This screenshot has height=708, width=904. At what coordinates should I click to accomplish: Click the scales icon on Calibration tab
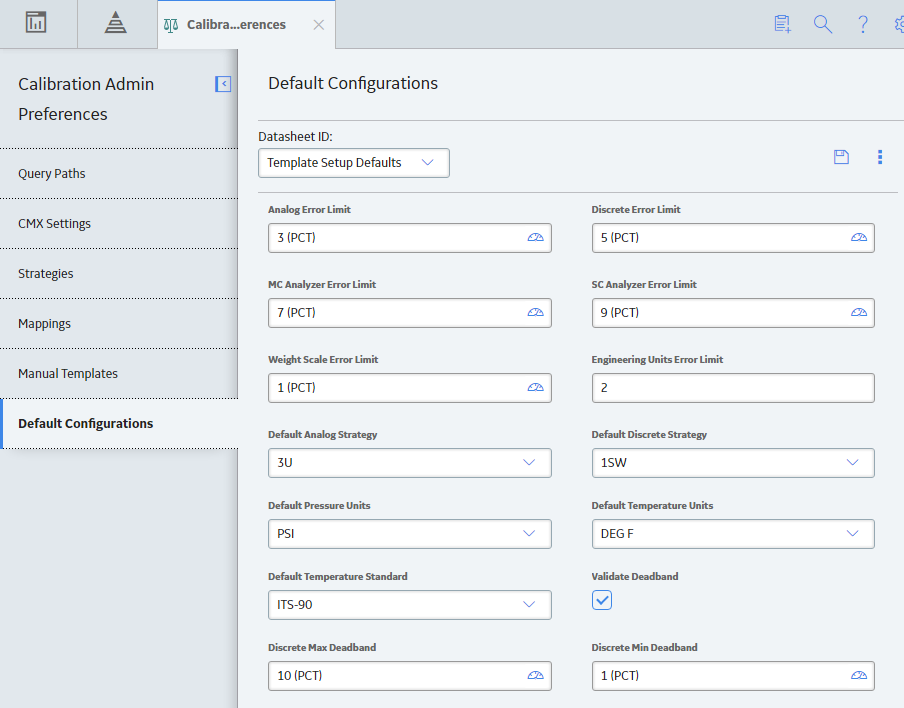point(171,25)
